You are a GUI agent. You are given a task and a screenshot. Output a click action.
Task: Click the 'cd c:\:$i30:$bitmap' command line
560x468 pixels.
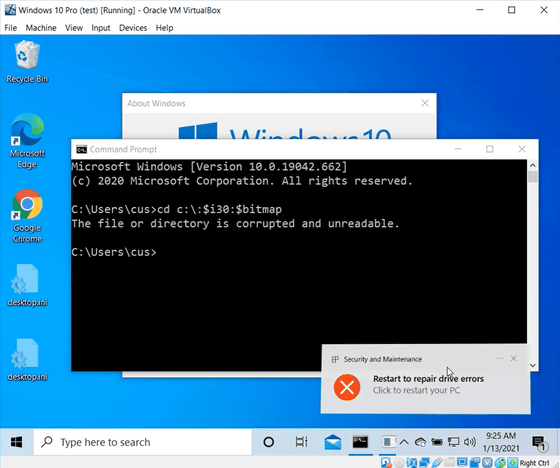click(176, 209)
